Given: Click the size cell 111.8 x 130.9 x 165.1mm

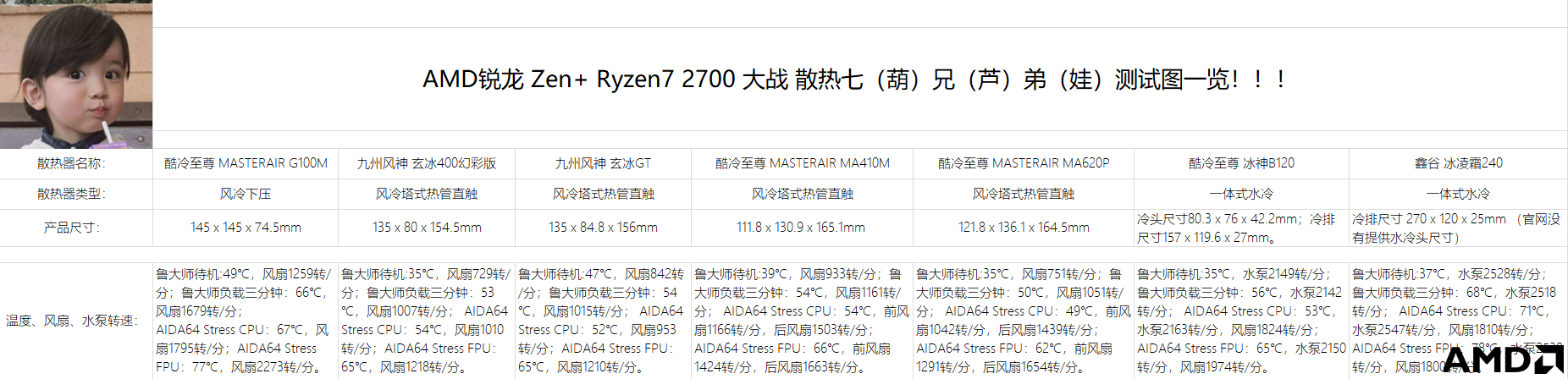Looking at the screenshot, I should coord(802,228).
